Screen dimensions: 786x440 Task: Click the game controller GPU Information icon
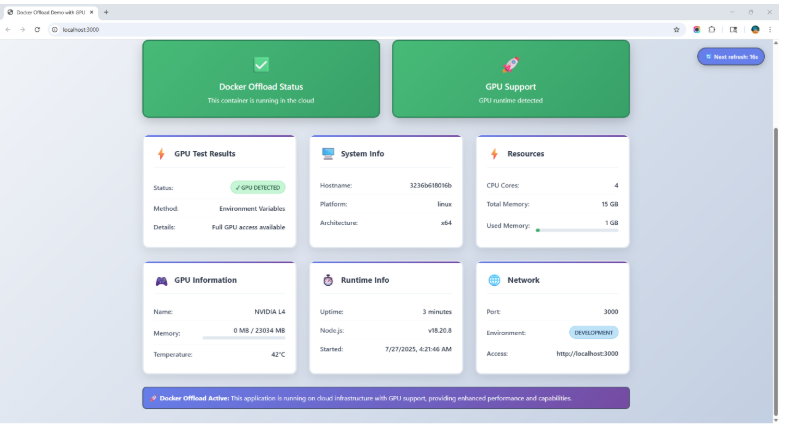[161, 280]
